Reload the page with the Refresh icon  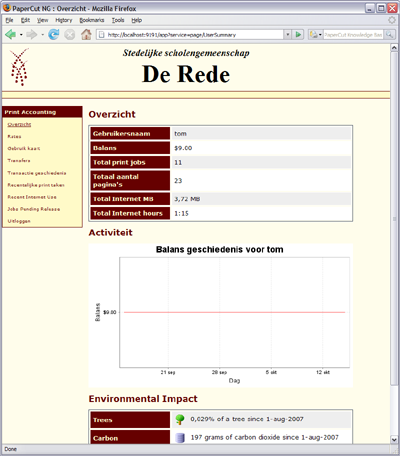53,34
